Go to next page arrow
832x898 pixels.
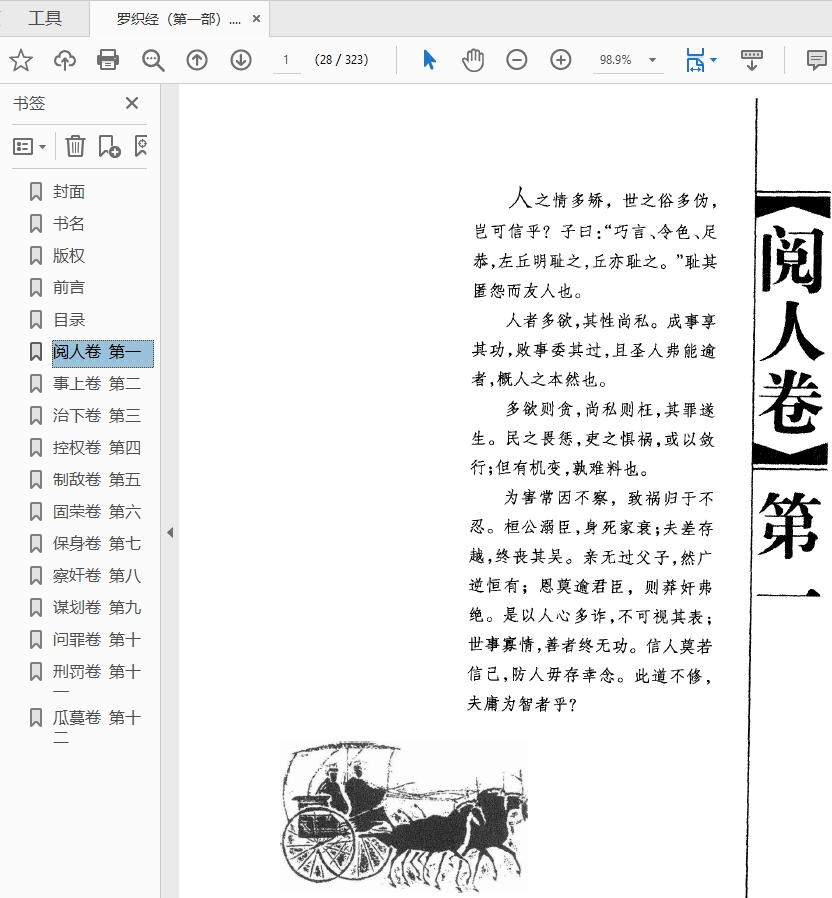point(241,60)
